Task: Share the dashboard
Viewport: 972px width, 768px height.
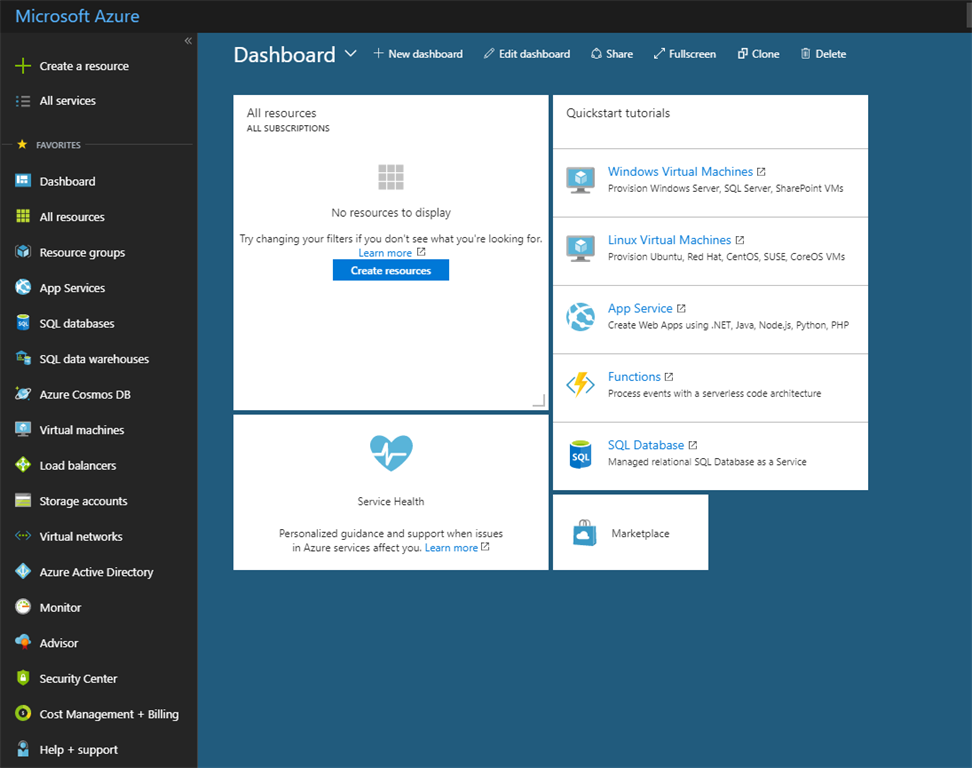Action: click(x=612, y=54)
